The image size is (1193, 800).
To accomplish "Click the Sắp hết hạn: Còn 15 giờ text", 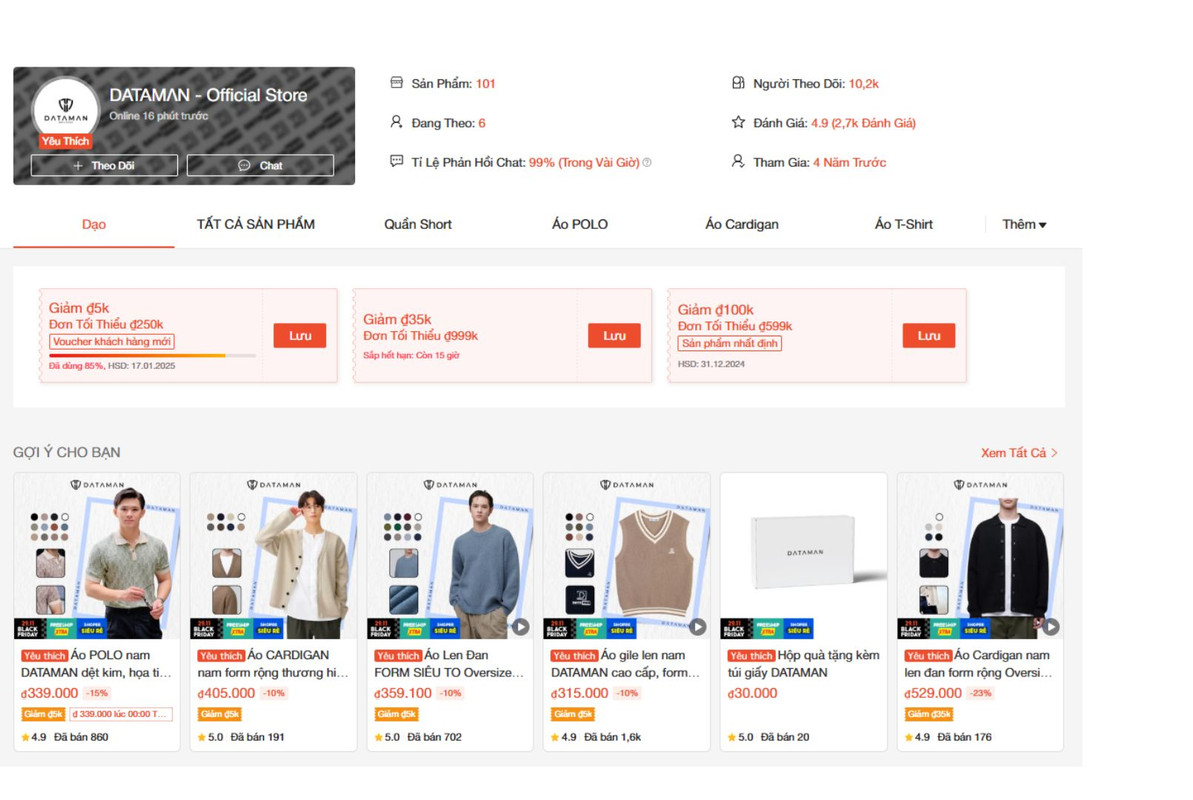I will tap(411, 355).
